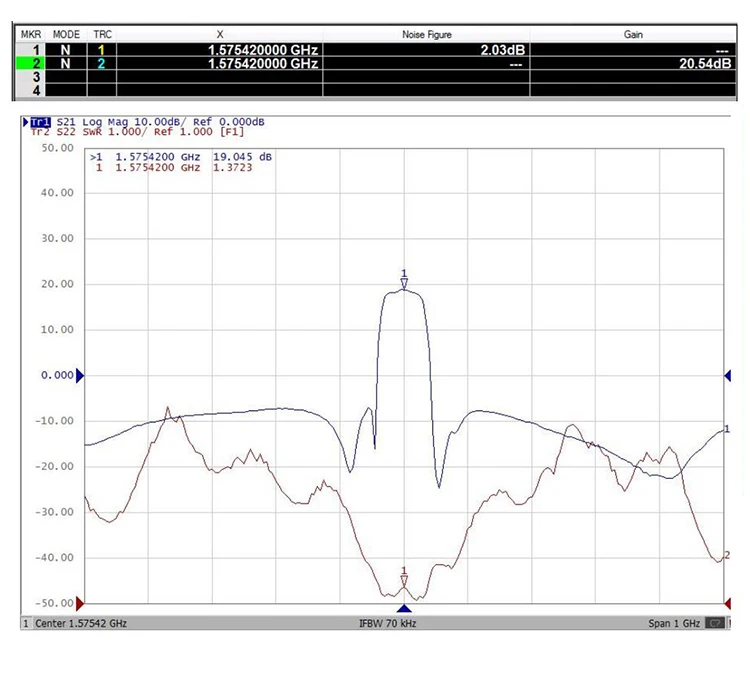Click the 0.000 reference scale label
The image size is (750, 700).
tap(57, 375)
